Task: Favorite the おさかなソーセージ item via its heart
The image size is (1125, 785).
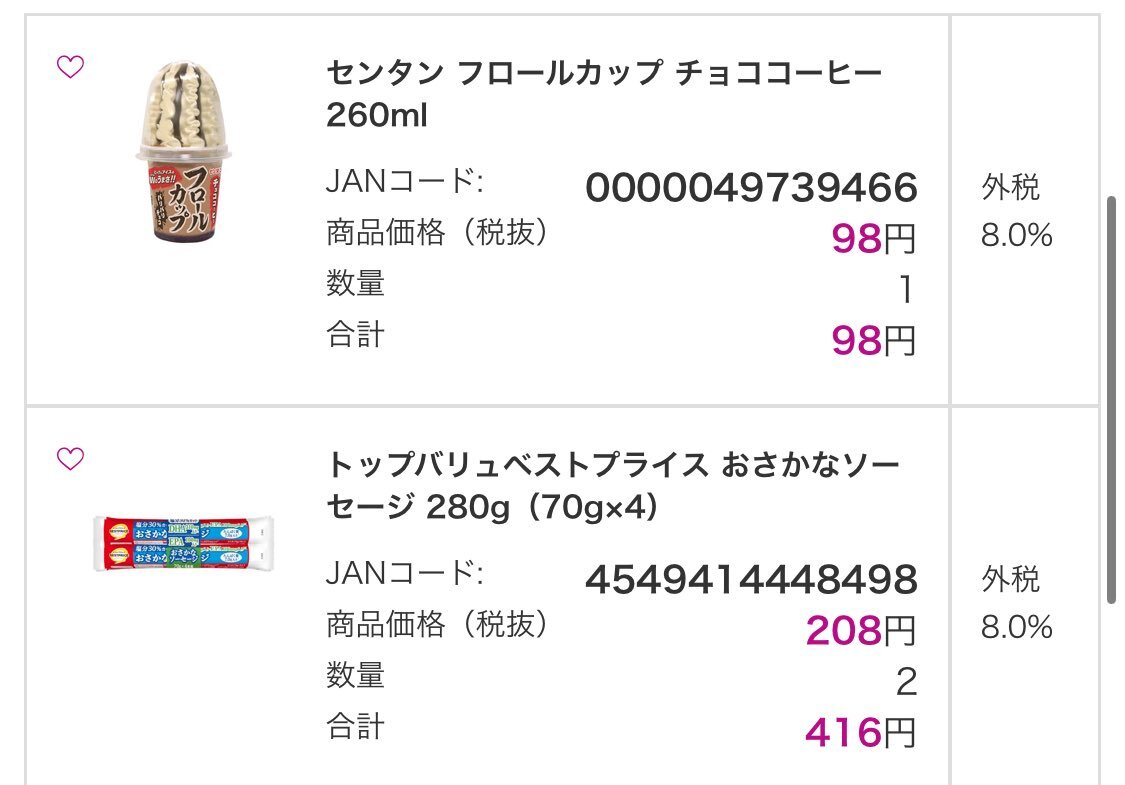Action: (70, 459)
